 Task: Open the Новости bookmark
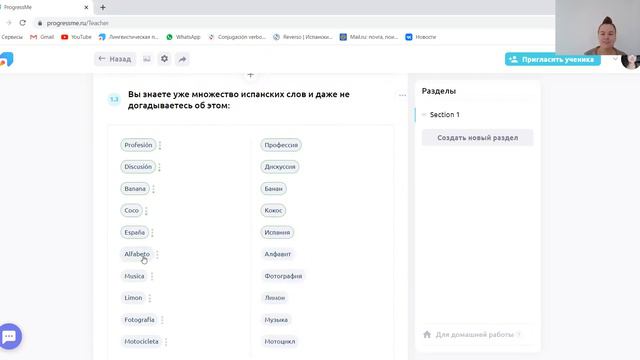[421, 37]
